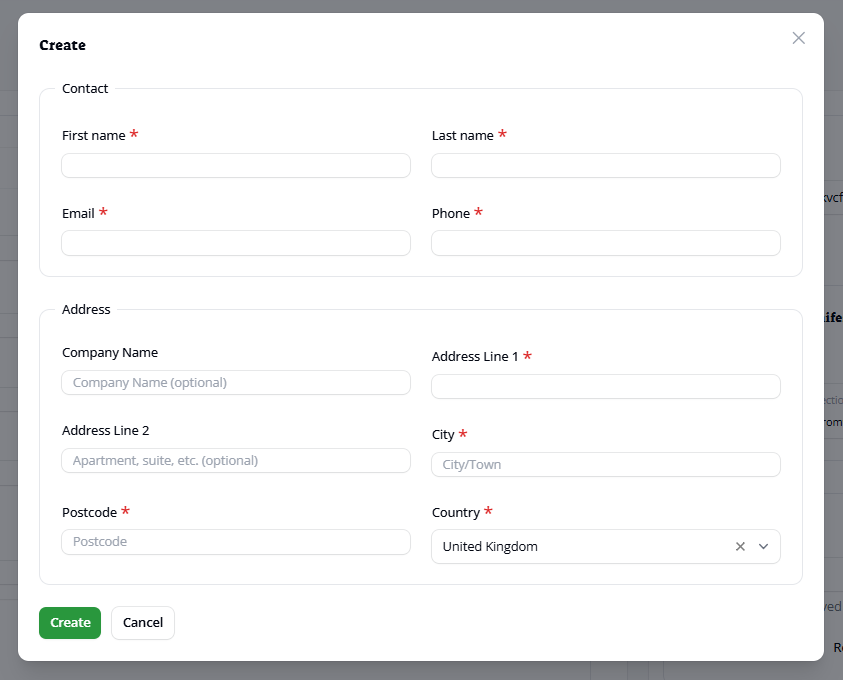The image size is (843, 680).
Task: Click the City/Town input field
Action: point(605,465)
